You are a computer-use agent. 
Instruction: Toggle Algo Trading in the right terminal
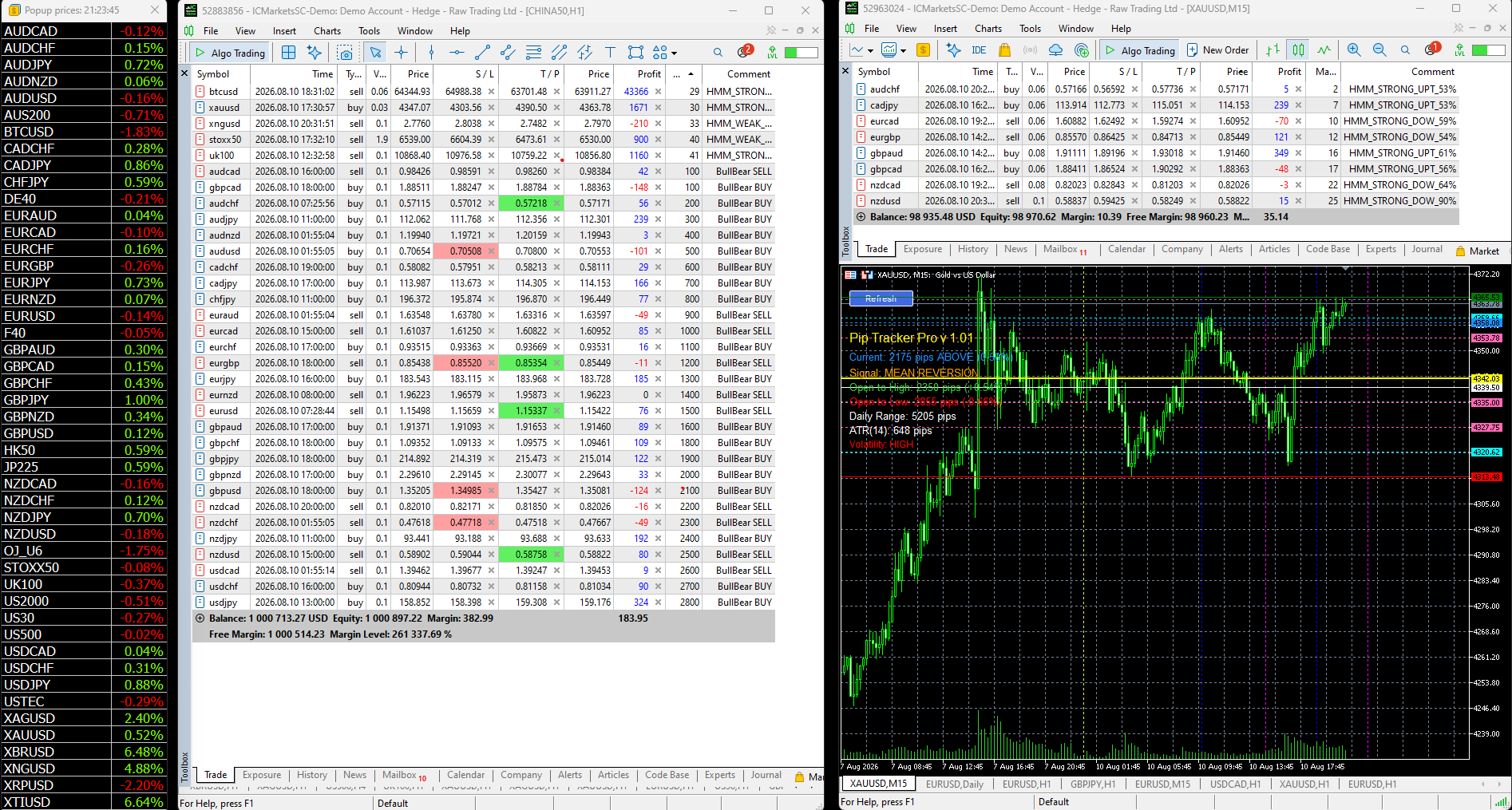tap(1139, 50)
